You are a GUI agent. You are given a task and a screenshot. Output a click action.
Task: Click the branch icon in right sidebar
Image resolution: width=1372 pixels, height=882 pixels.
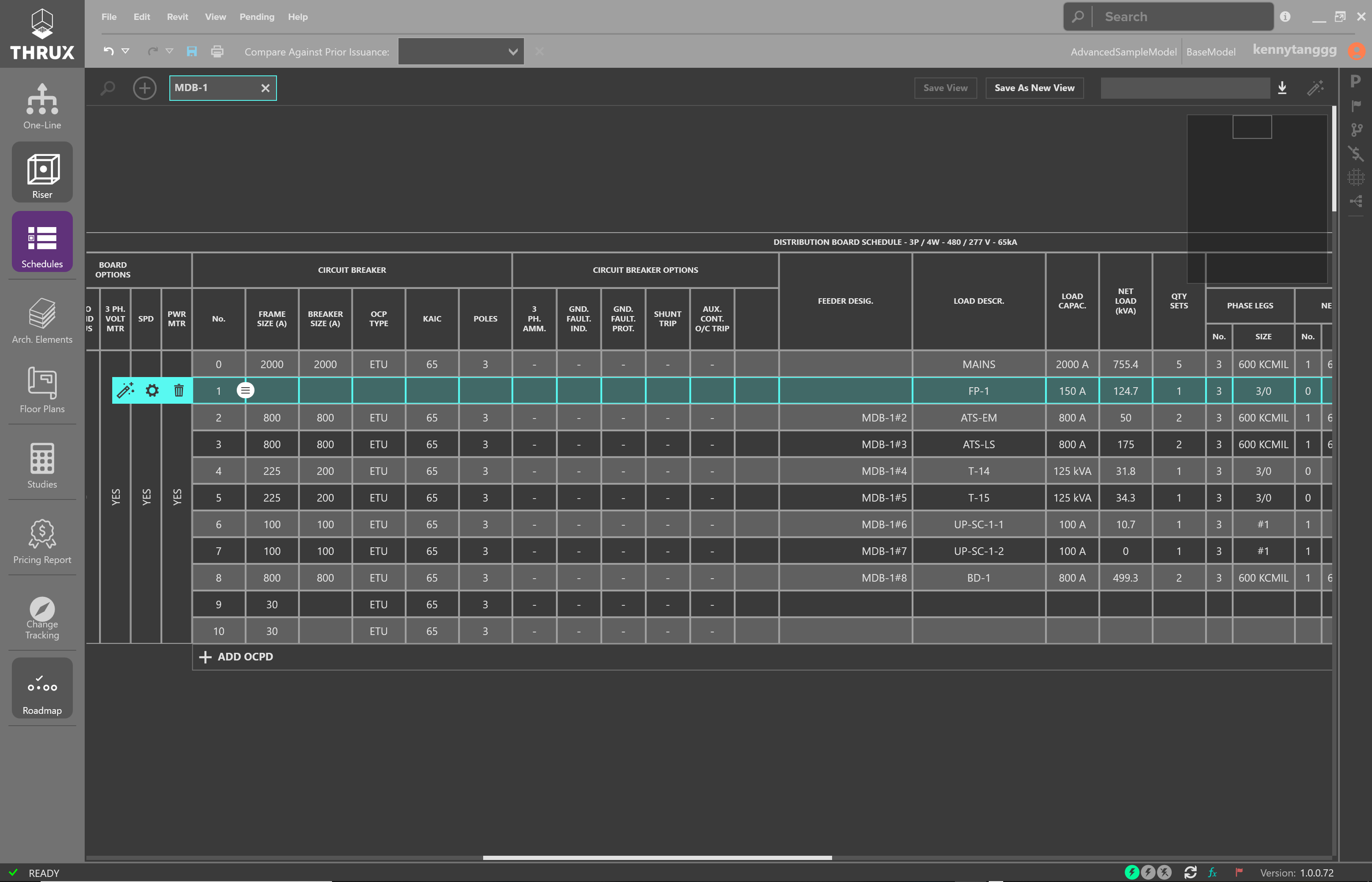(x=1356, y=130)
